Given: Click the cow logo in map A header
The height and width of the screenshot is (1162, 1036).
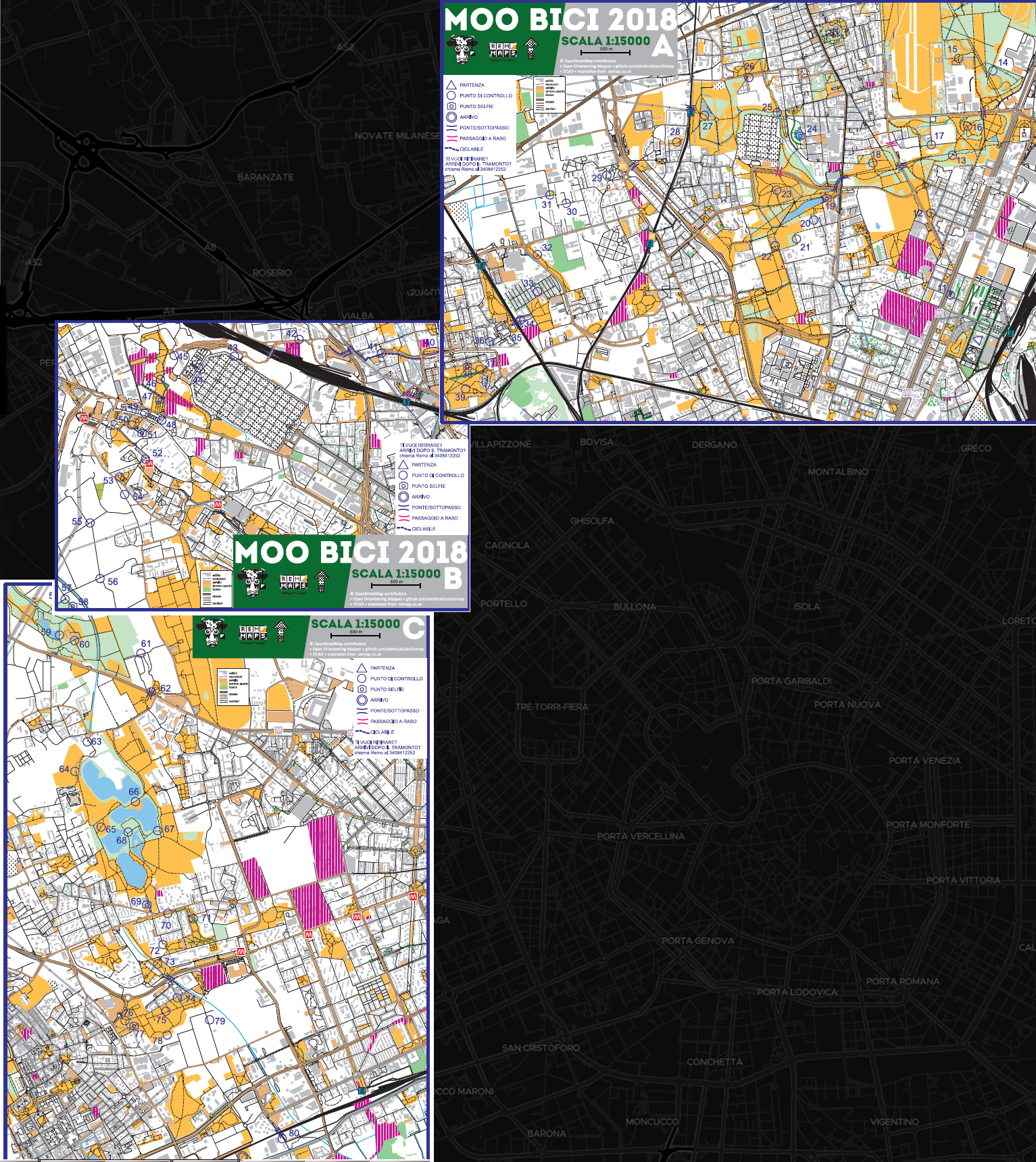Looking at the screenshot, I should point(462,49).
